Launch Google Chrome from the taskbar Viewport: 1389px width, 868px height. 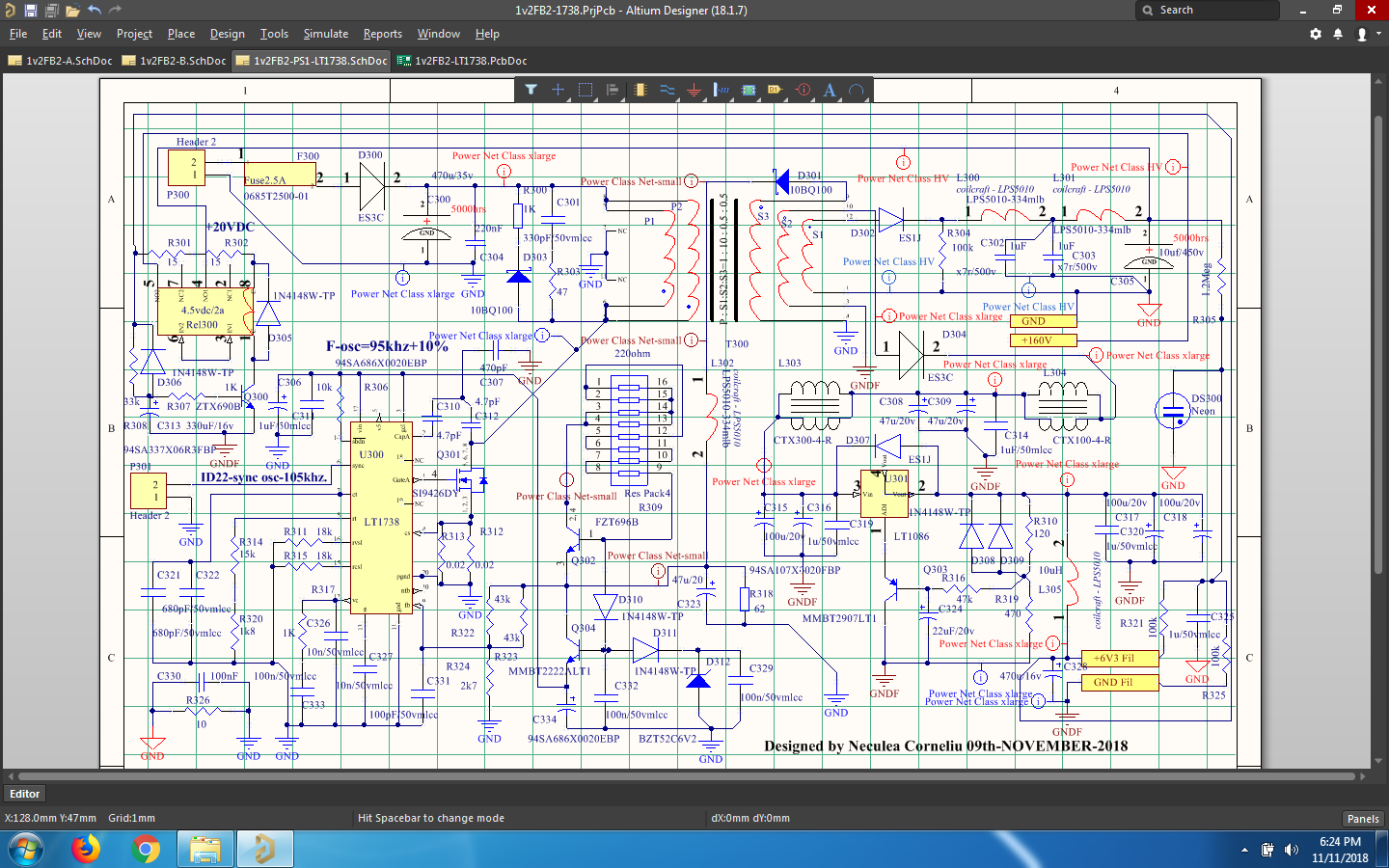(x=146, y=850)
